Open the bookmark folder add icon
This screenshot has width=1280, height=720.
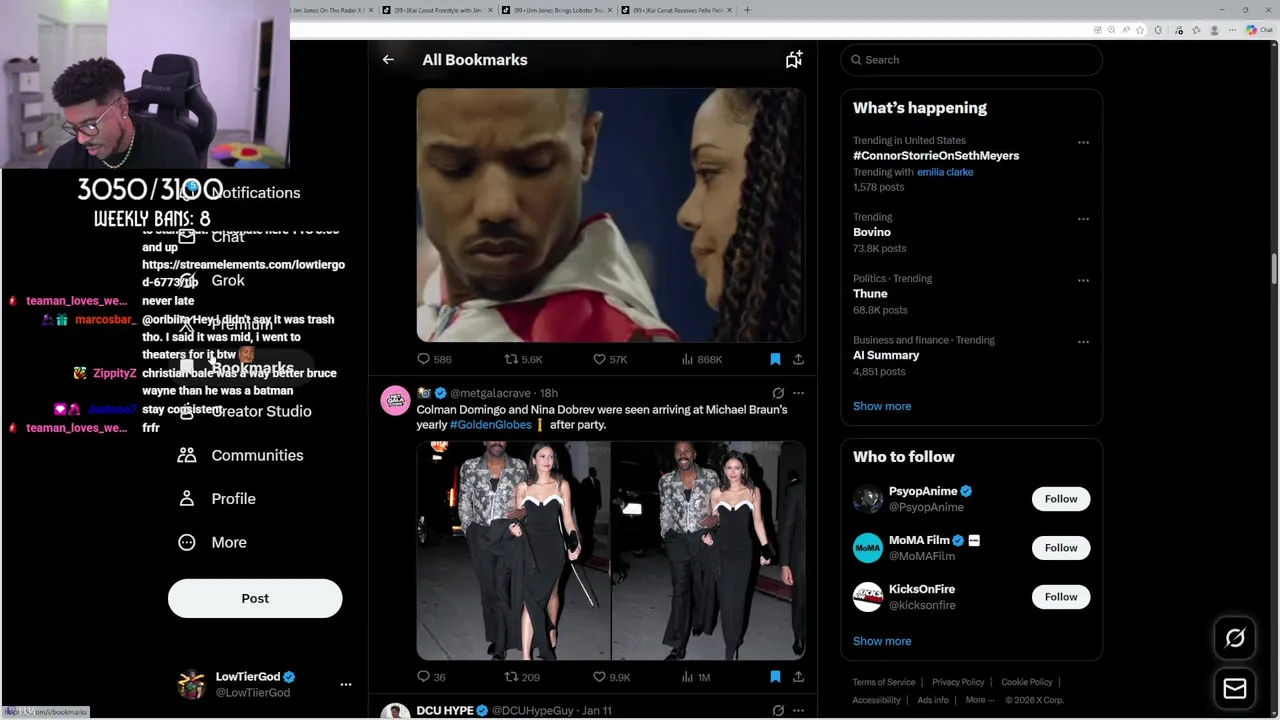coord(793,60)
